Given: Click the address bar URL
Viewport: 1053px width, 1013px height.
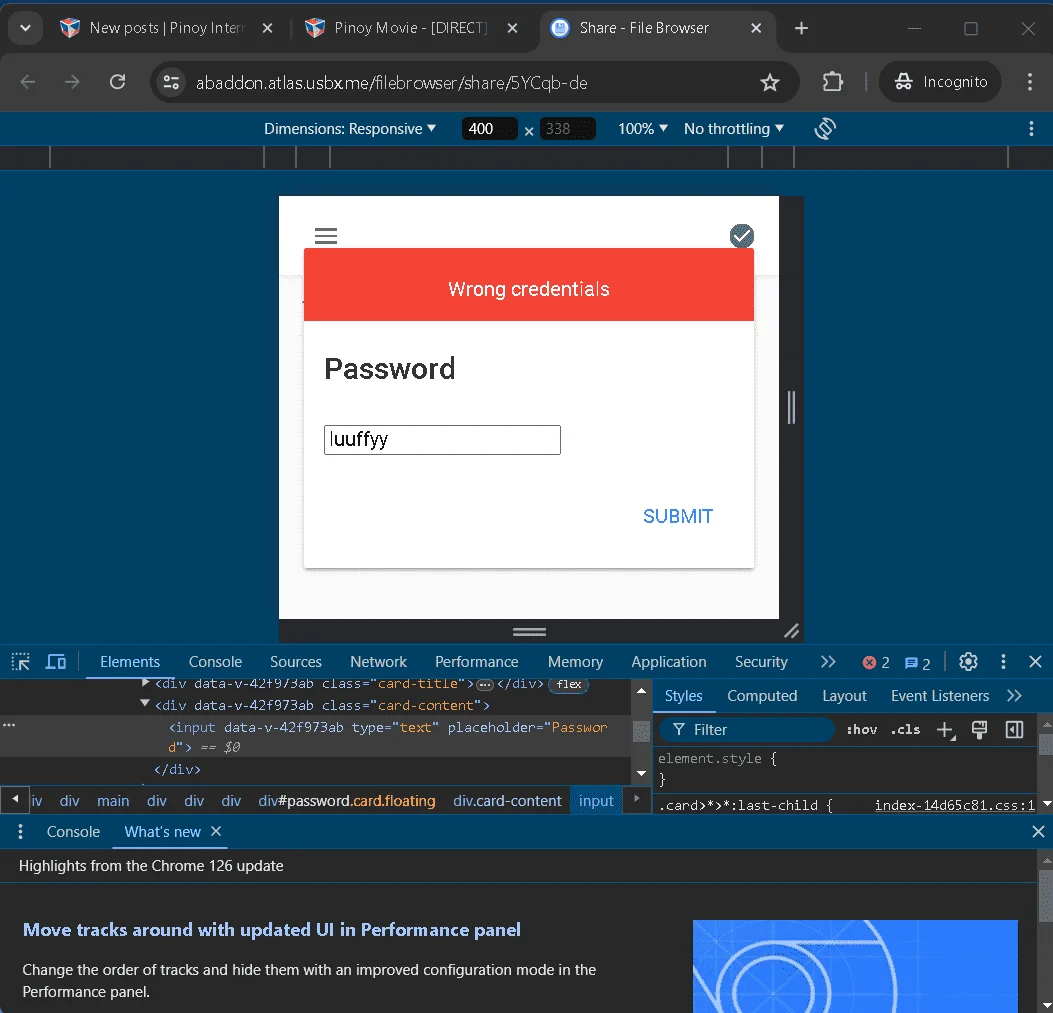Looking at the screenshot, I should [x=392, y=83].
